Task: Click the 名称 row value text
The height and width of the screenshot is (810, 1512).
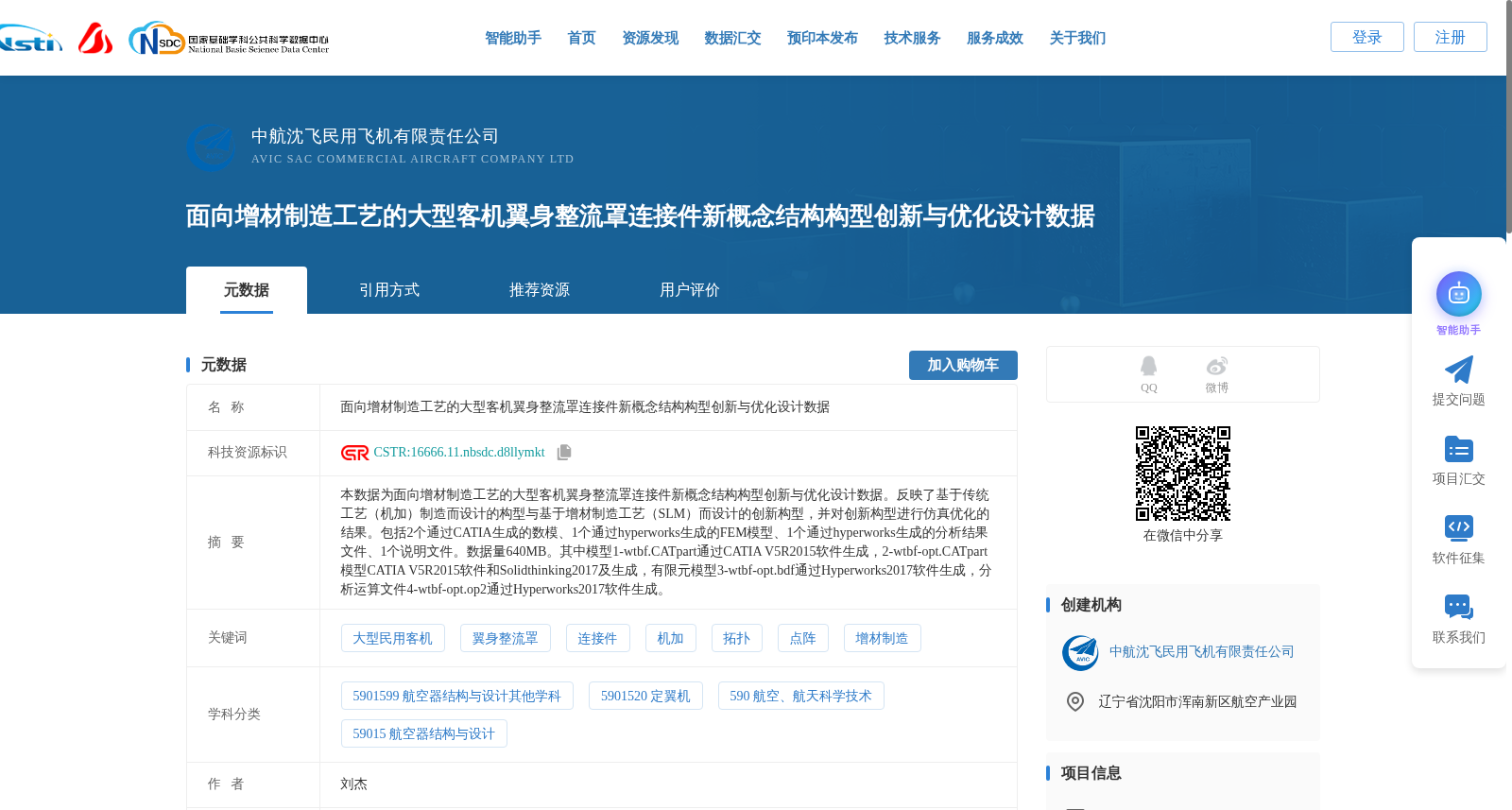Action: pyautogui.click(x=585, y=407)
